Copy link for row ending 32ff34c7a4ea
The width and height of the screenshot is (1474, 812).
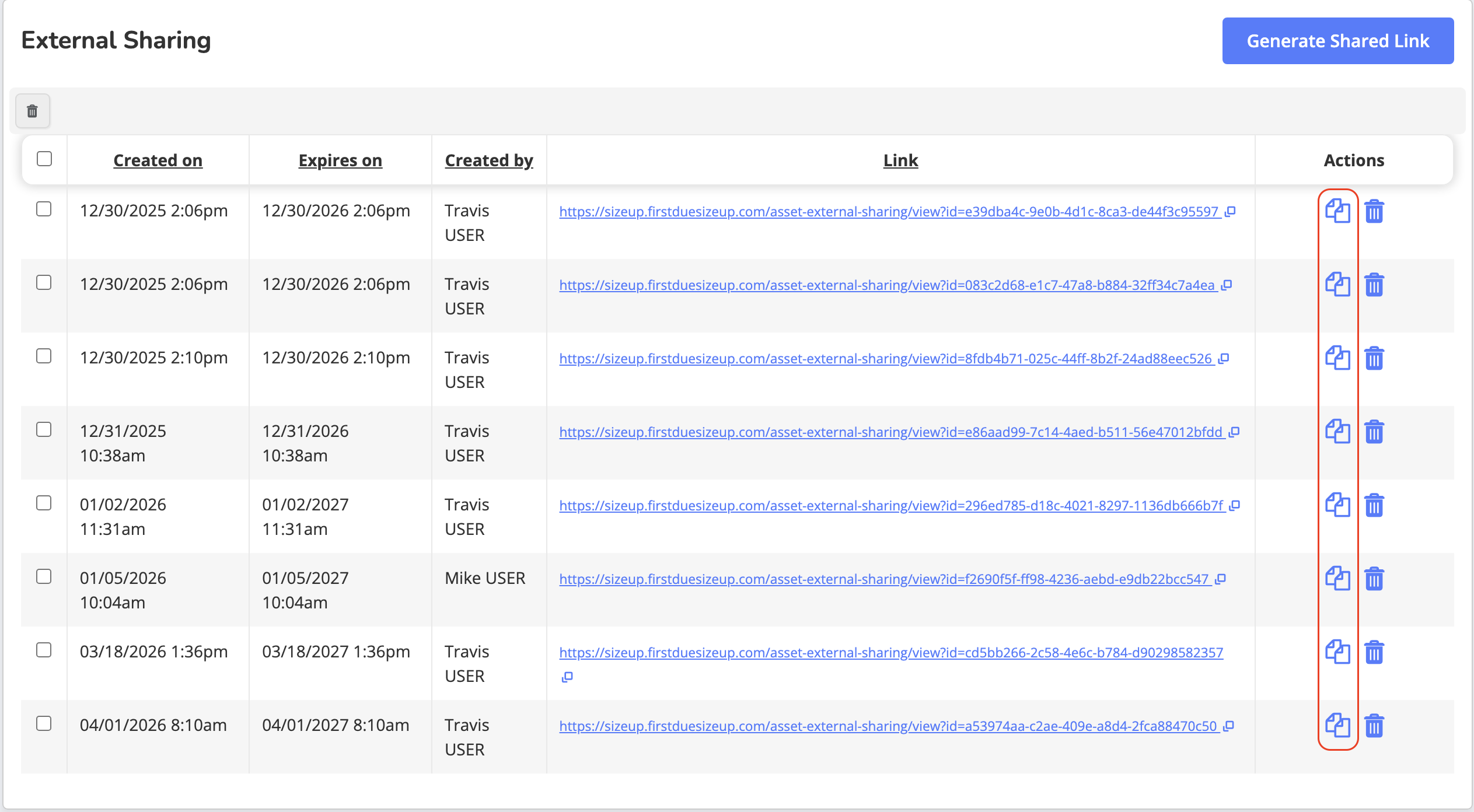click(1337, 285)
